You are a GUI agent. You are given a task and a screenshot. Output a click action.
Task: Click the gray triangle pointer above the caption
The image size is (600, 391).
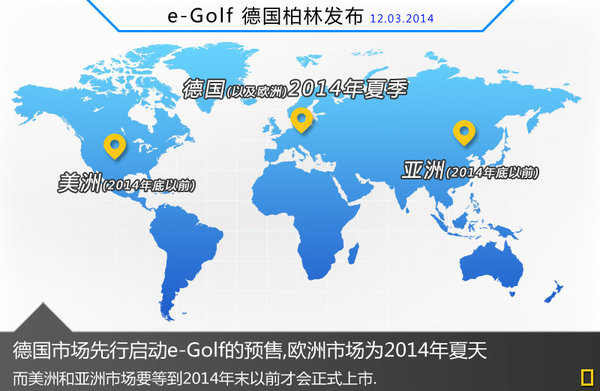43,318
